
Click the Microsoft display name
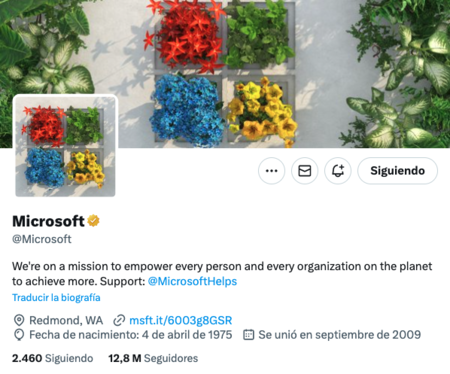tap(48, 221)
